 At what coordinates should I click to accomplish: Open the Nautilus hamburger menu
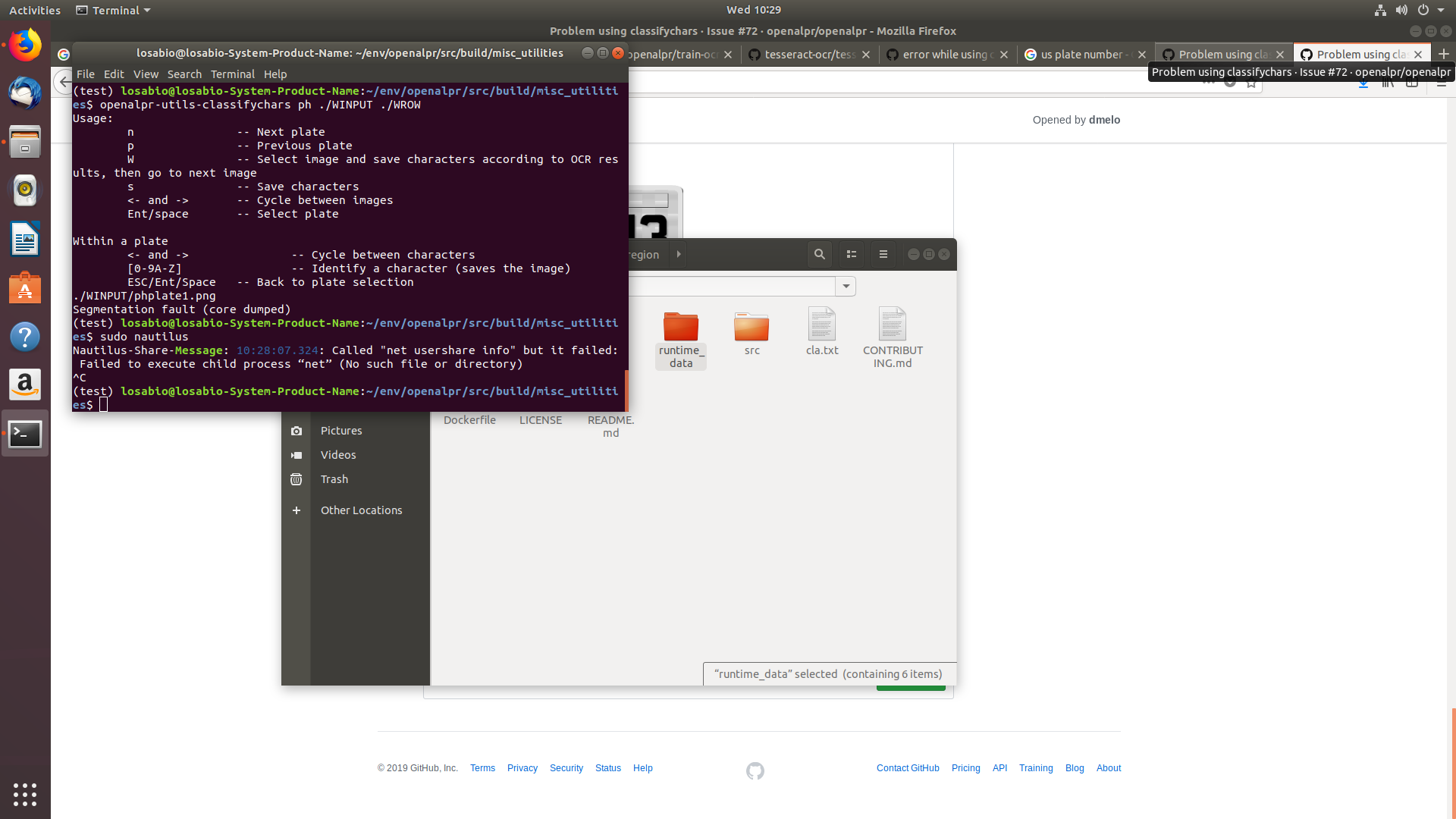(x=883, y=254)
